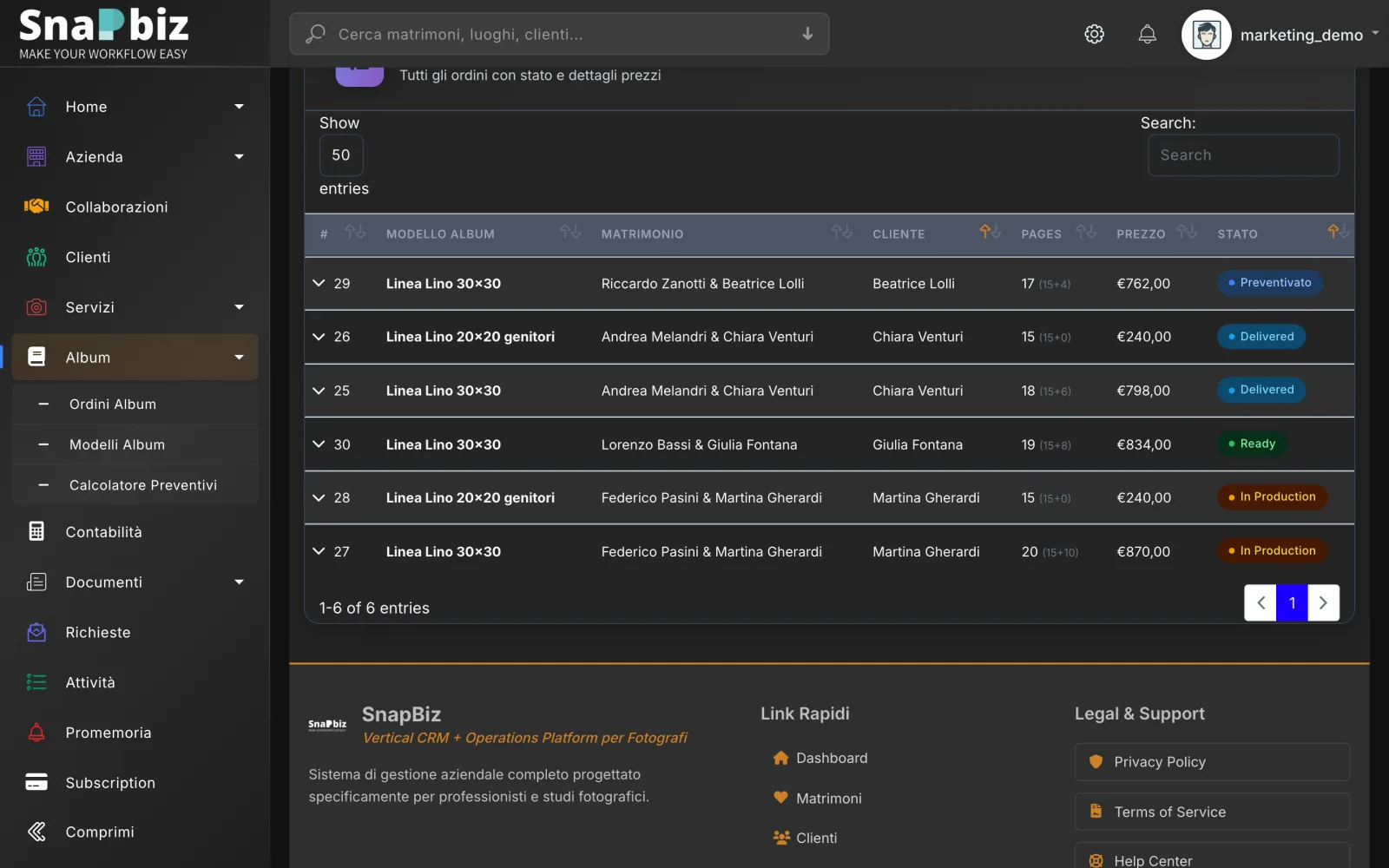Open the Privacy Policy link
This screenshot has width=1389, height=868.
pos(1212,762)
